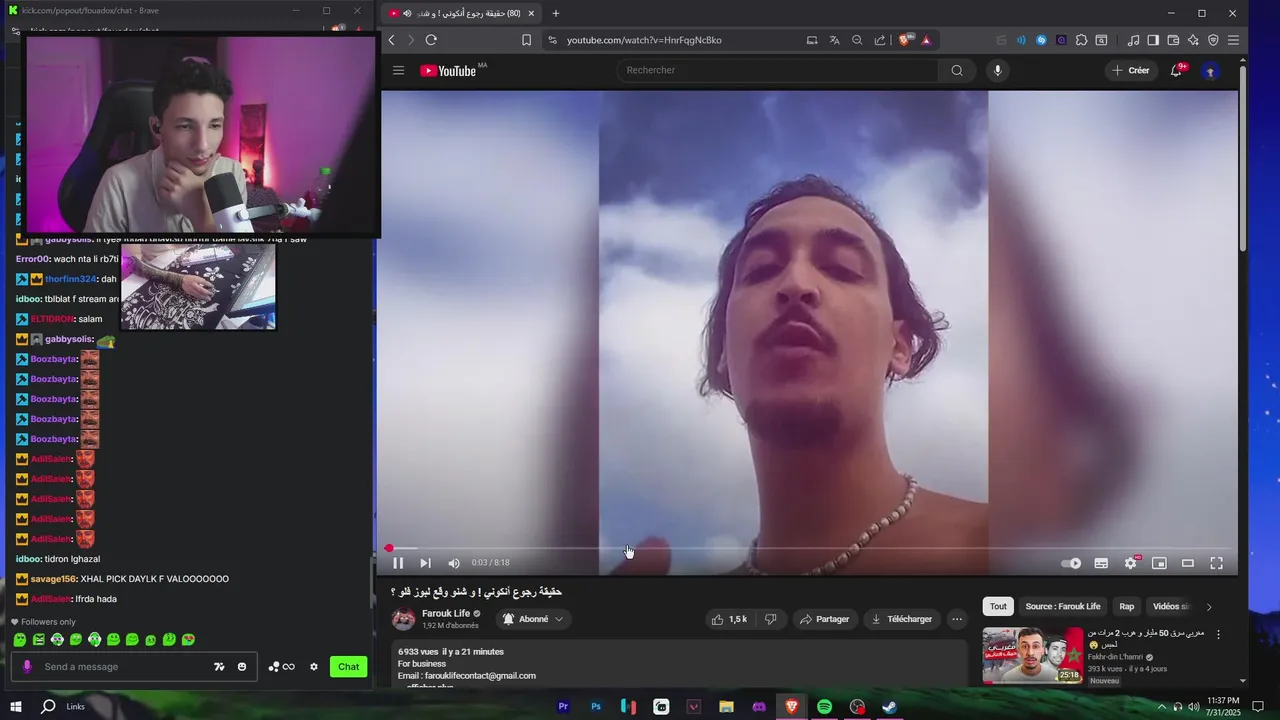Open Brave translate page icon
The width and height of the screenshot is (1280, 720).
834,40
